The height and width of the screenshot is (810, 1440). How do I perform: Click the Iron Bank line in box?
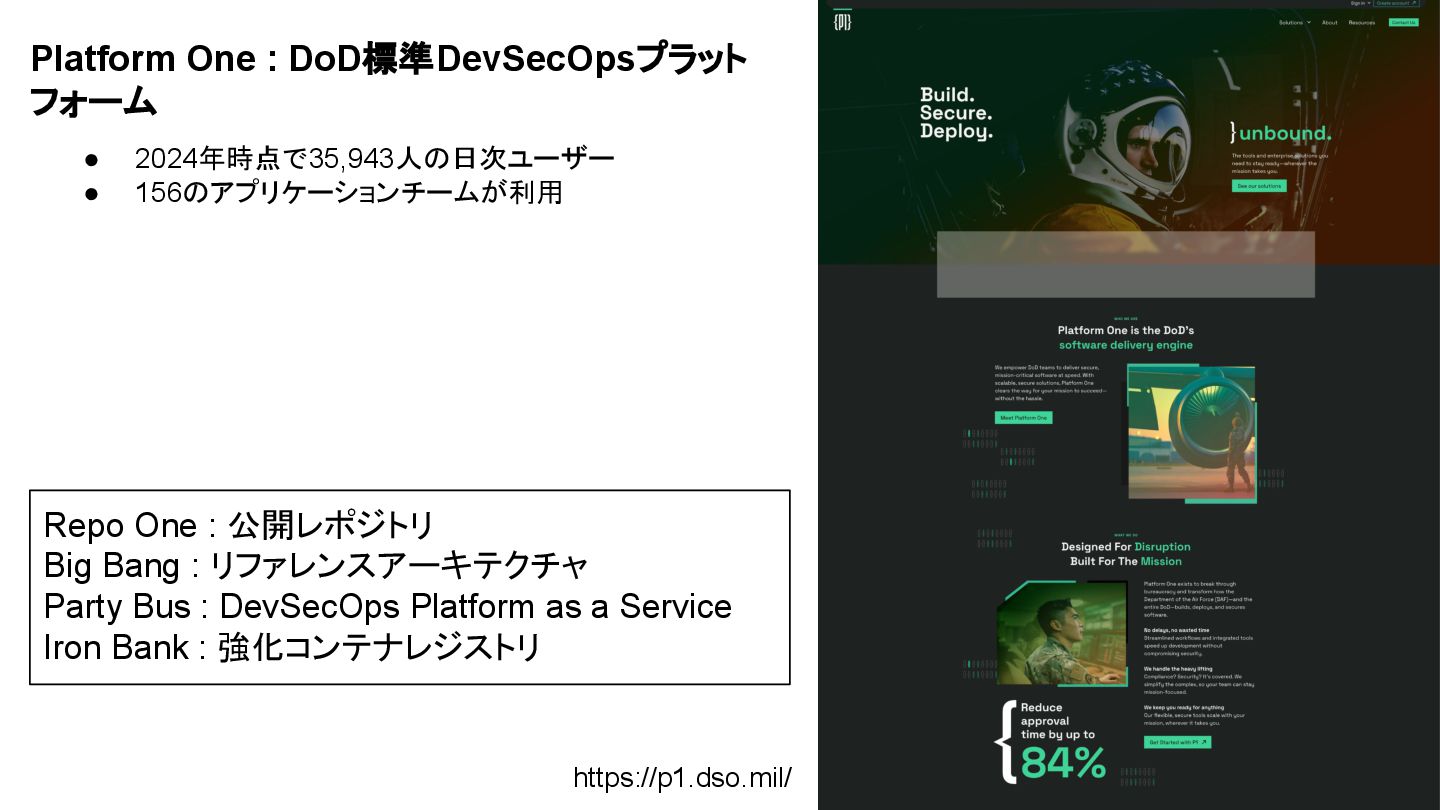(x=292, y=648)
